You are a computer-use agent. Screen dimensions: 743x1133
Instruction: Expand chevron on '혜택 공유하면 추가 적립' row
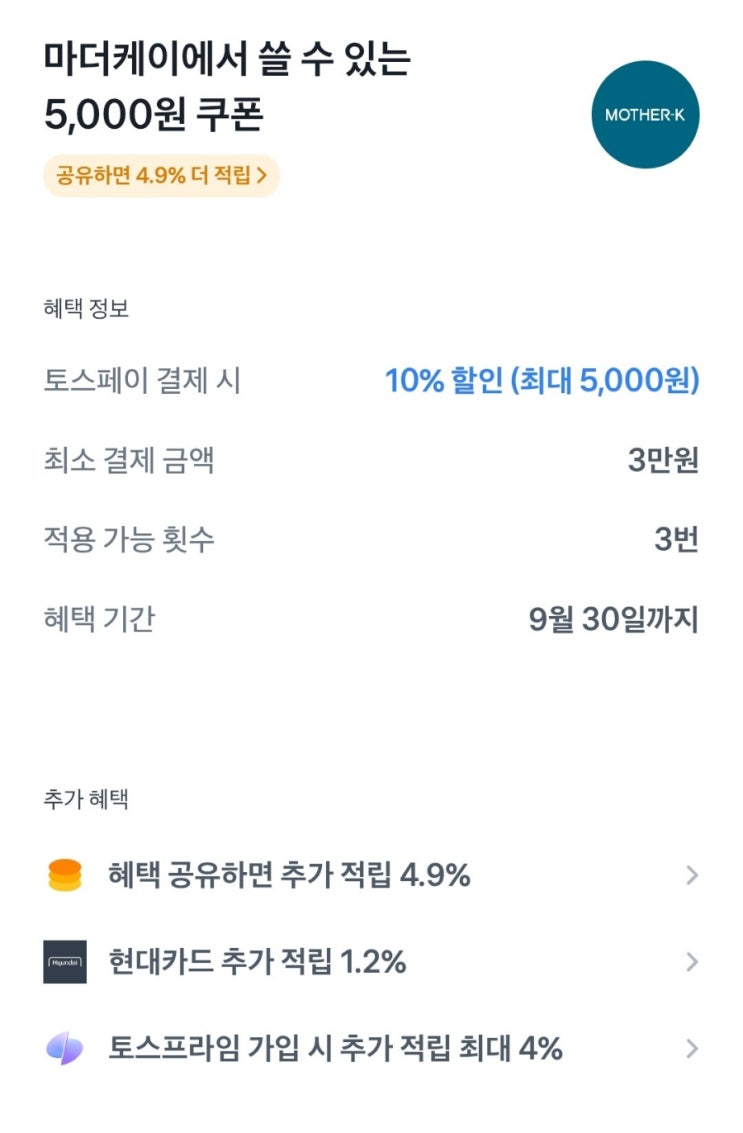[x=691, y=876]
